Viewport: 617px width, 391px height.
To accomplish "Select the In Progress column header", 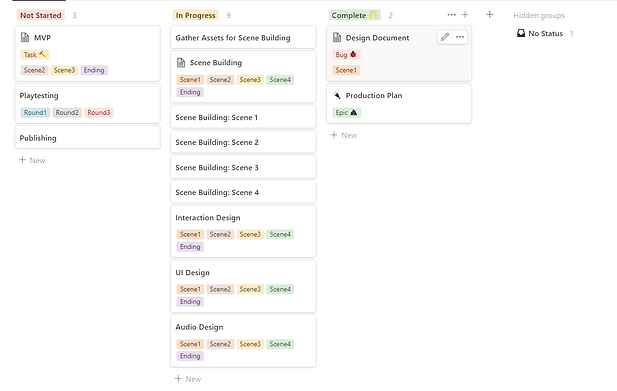I will 196,15.
